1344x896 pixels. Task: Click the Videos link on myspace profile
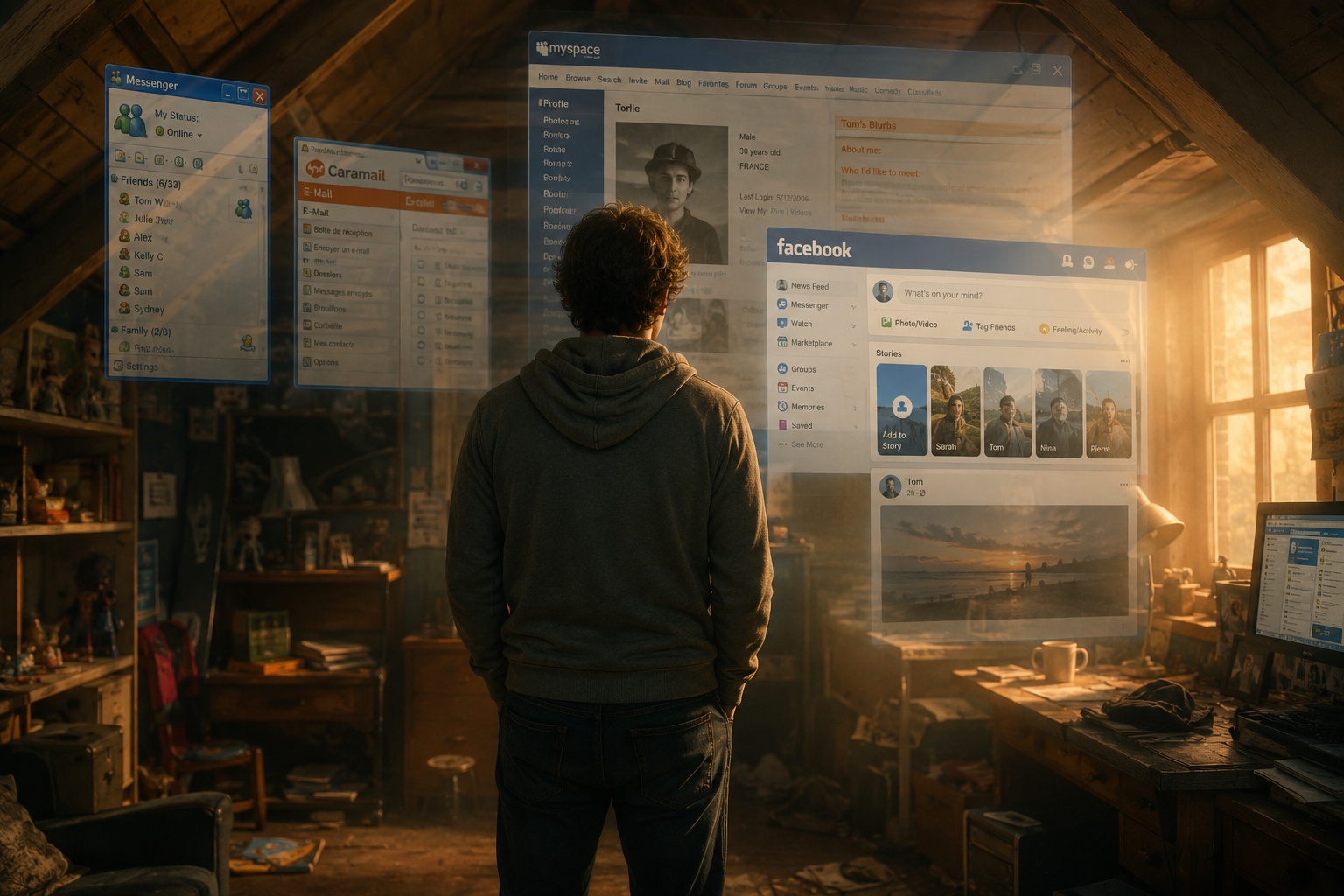[801, 213]
